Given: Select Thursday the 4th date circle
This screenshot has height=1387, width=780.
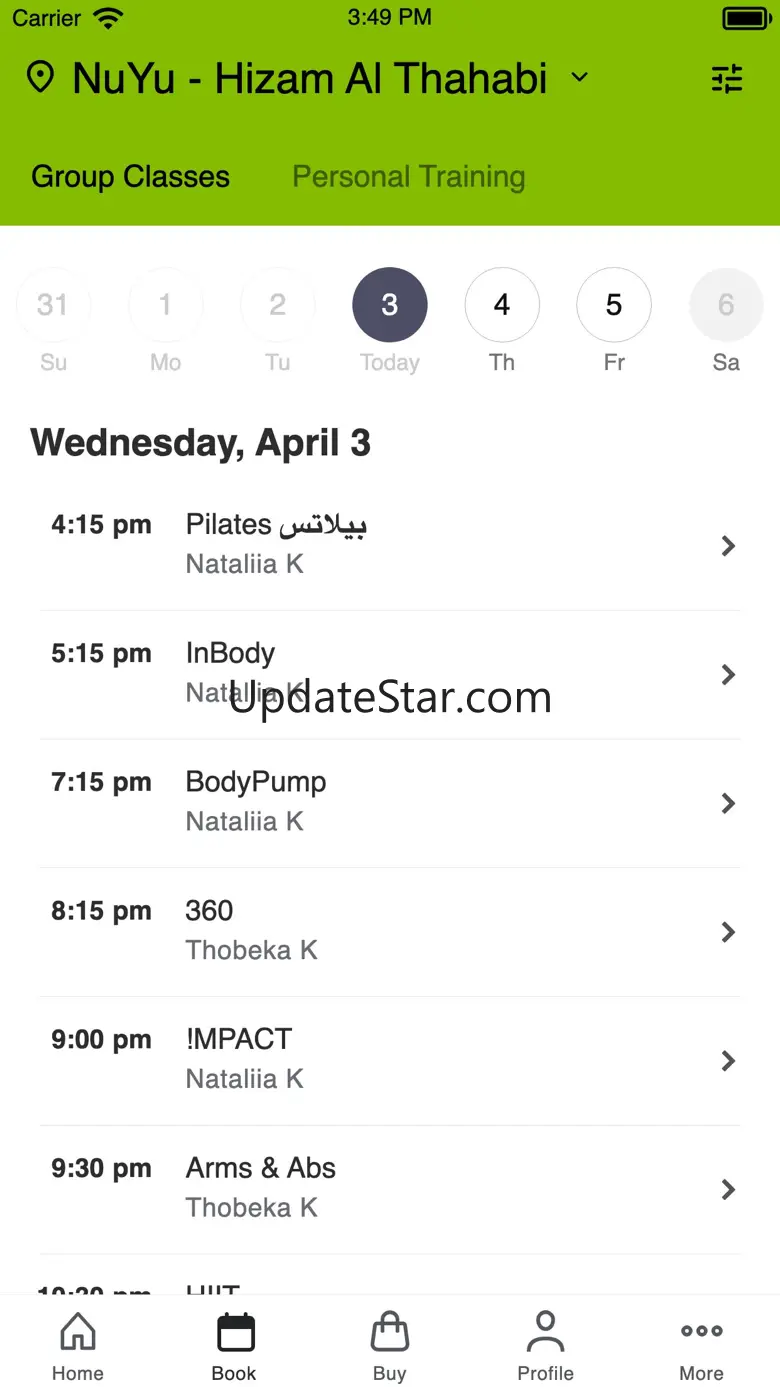Looking at the screenshot, I should tap(502, 305).
